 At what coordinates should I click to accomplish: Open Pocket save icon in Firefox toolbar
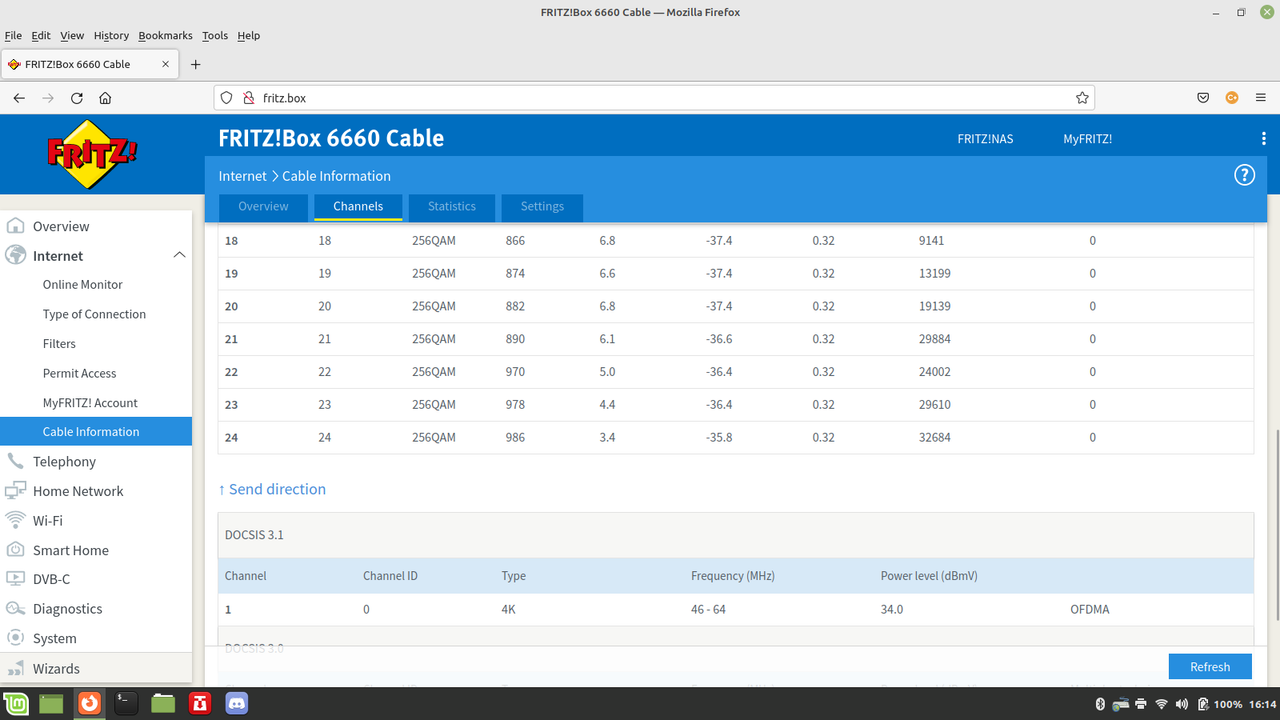point(1203,98)
